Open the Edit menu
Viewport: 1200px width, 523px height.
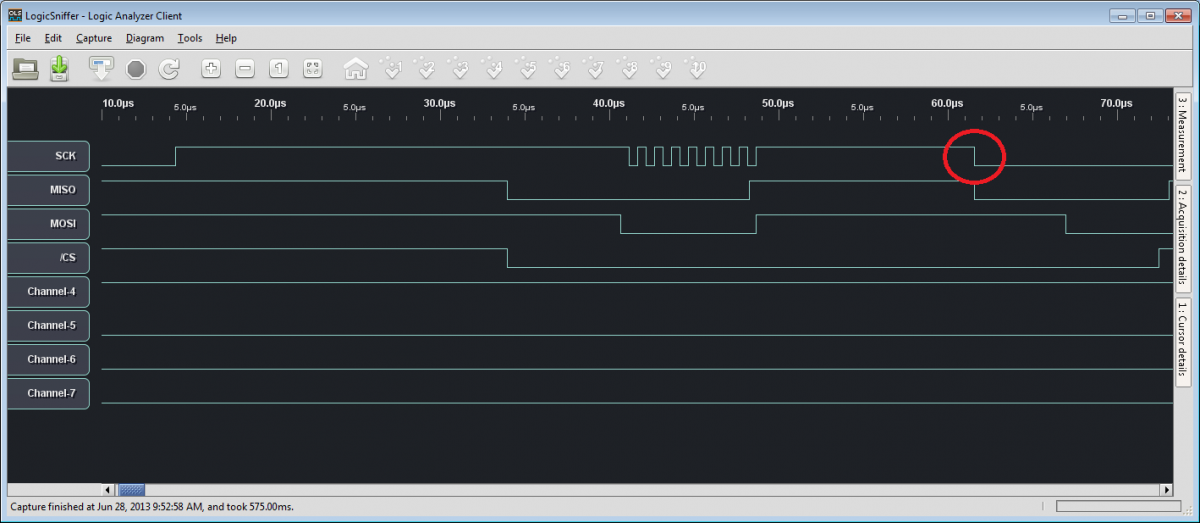pos(53,38)
